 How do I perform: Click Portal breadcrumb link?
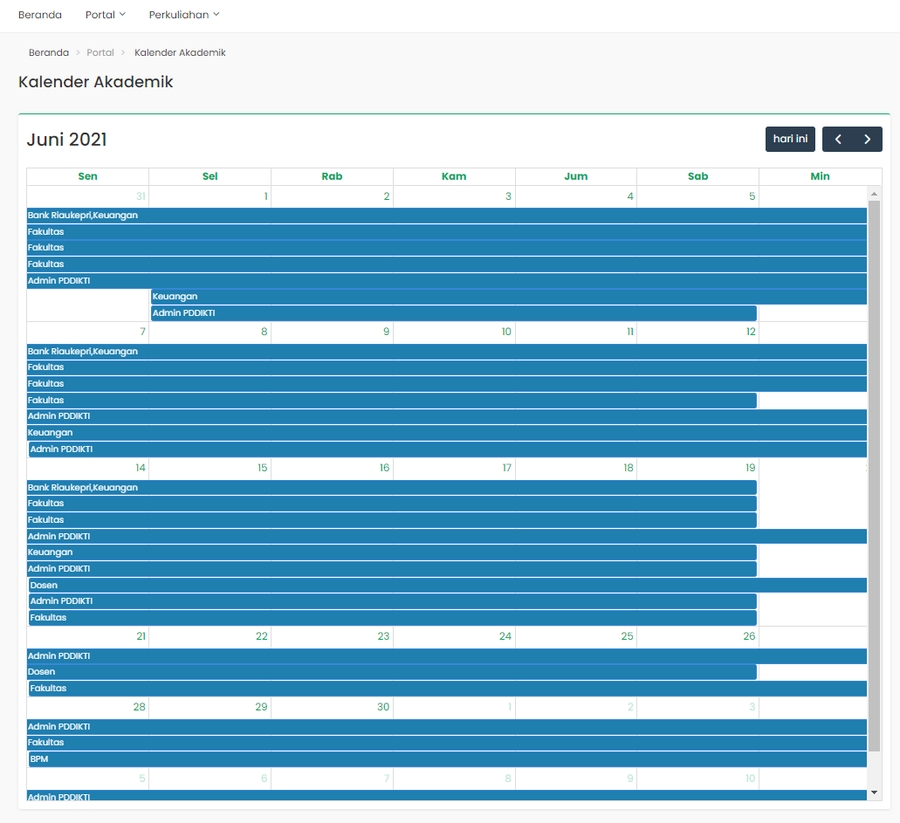100,52
